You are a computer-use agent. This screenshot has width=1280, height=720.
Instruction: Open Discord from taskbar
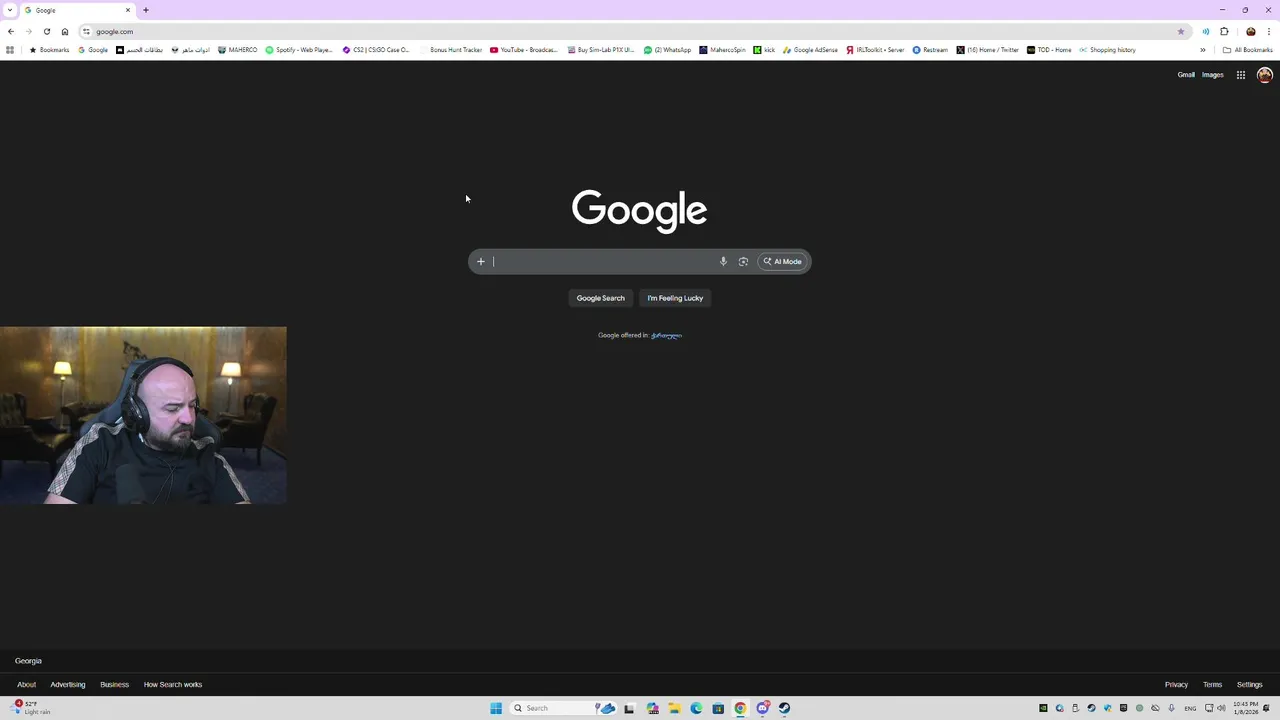tap(763, 708)
